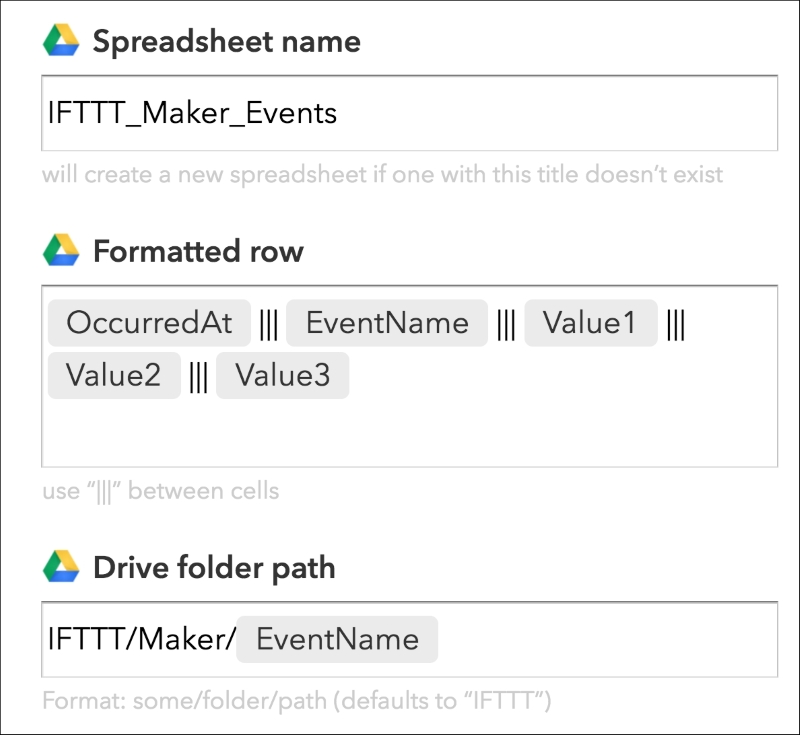The height and width of the screenshot is (735, 800).
Task: Click the Value3 ingredient pill
Action: tap(282, 376)
